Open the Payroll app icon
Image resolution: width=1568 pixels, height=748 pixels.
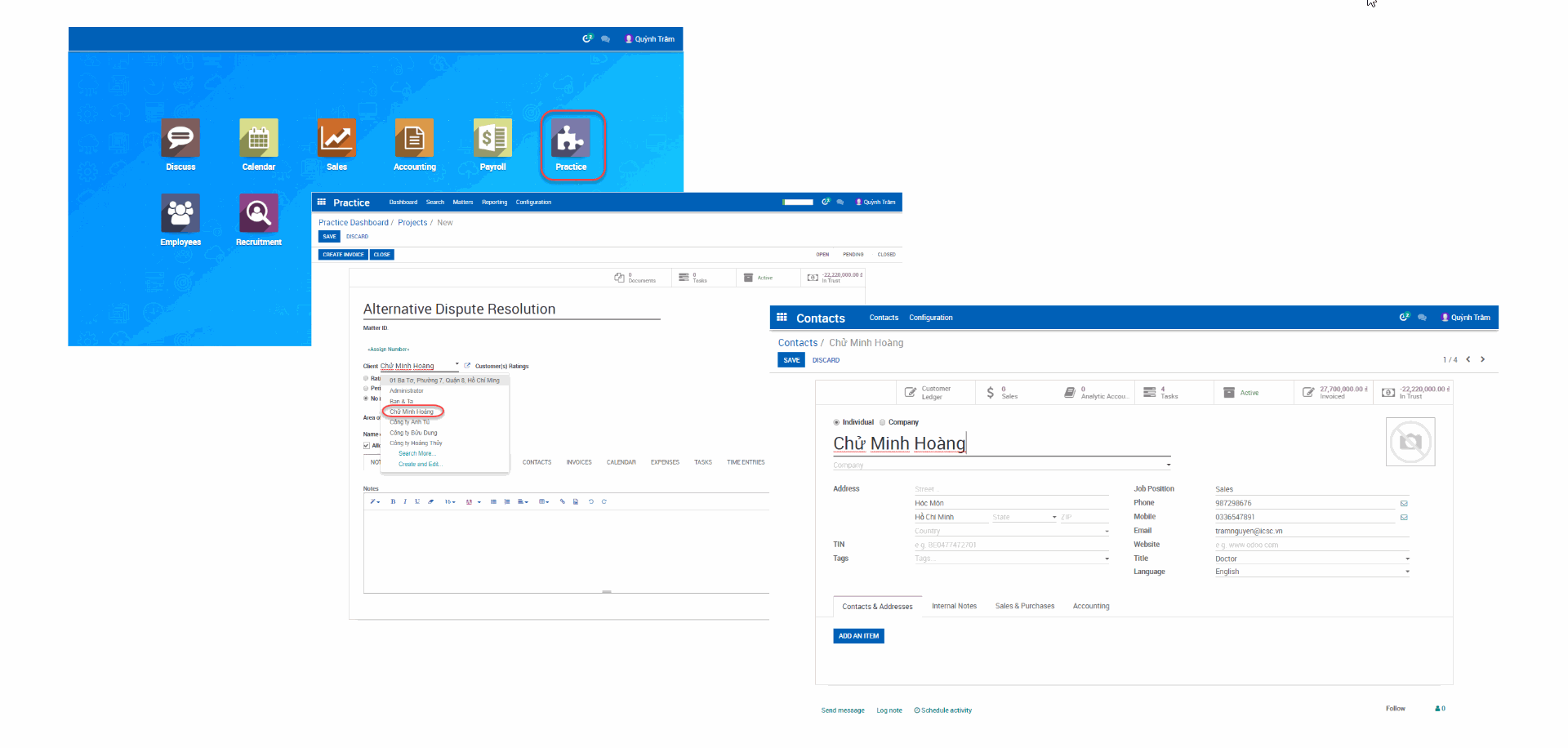492,139
